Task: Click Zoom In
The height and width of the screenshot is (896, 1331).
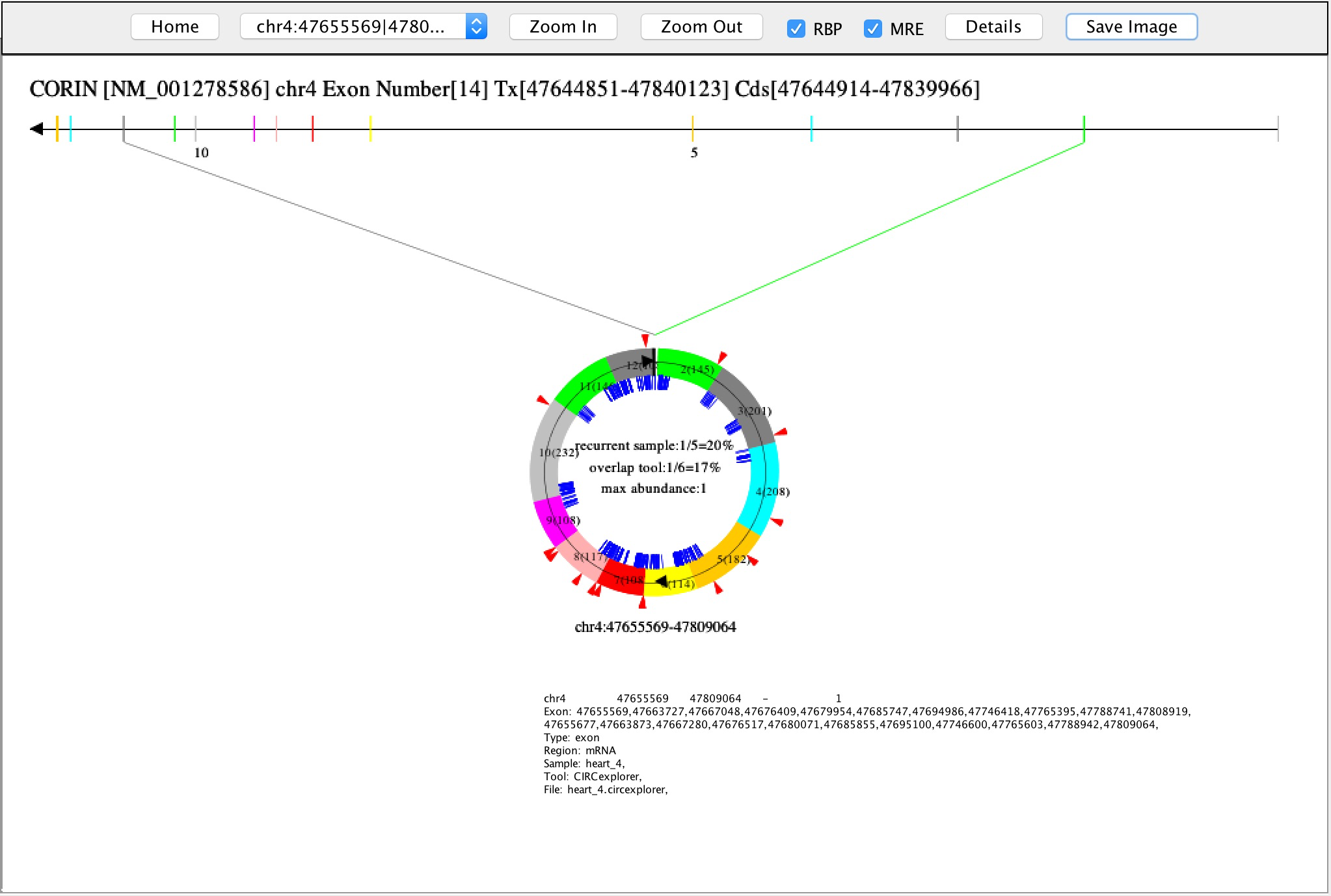Action: tap(563, 27)
